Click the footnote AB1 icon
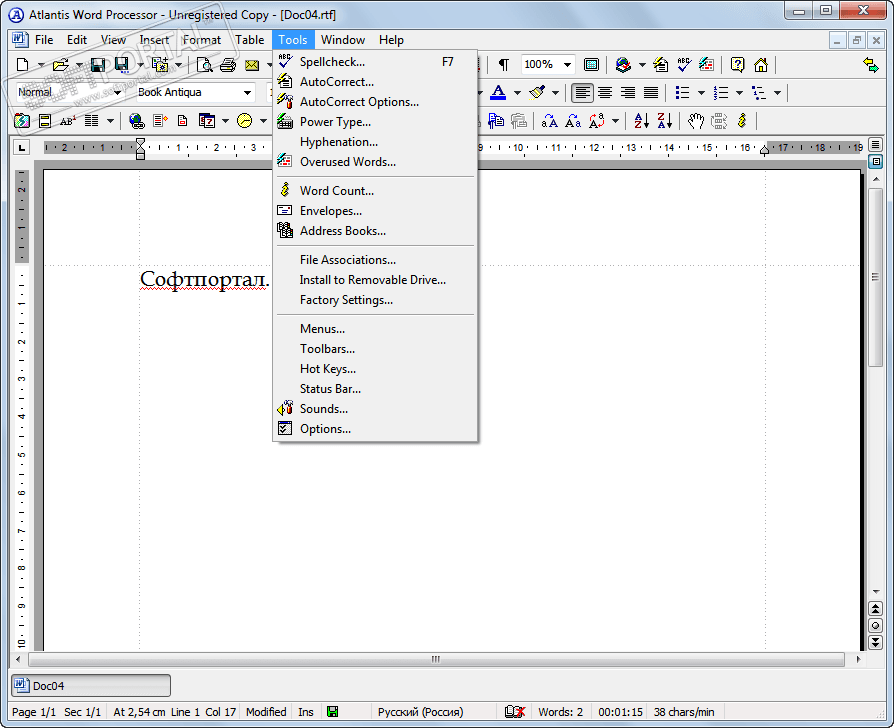Screen dimensions: 894x728 coord(68,121)
